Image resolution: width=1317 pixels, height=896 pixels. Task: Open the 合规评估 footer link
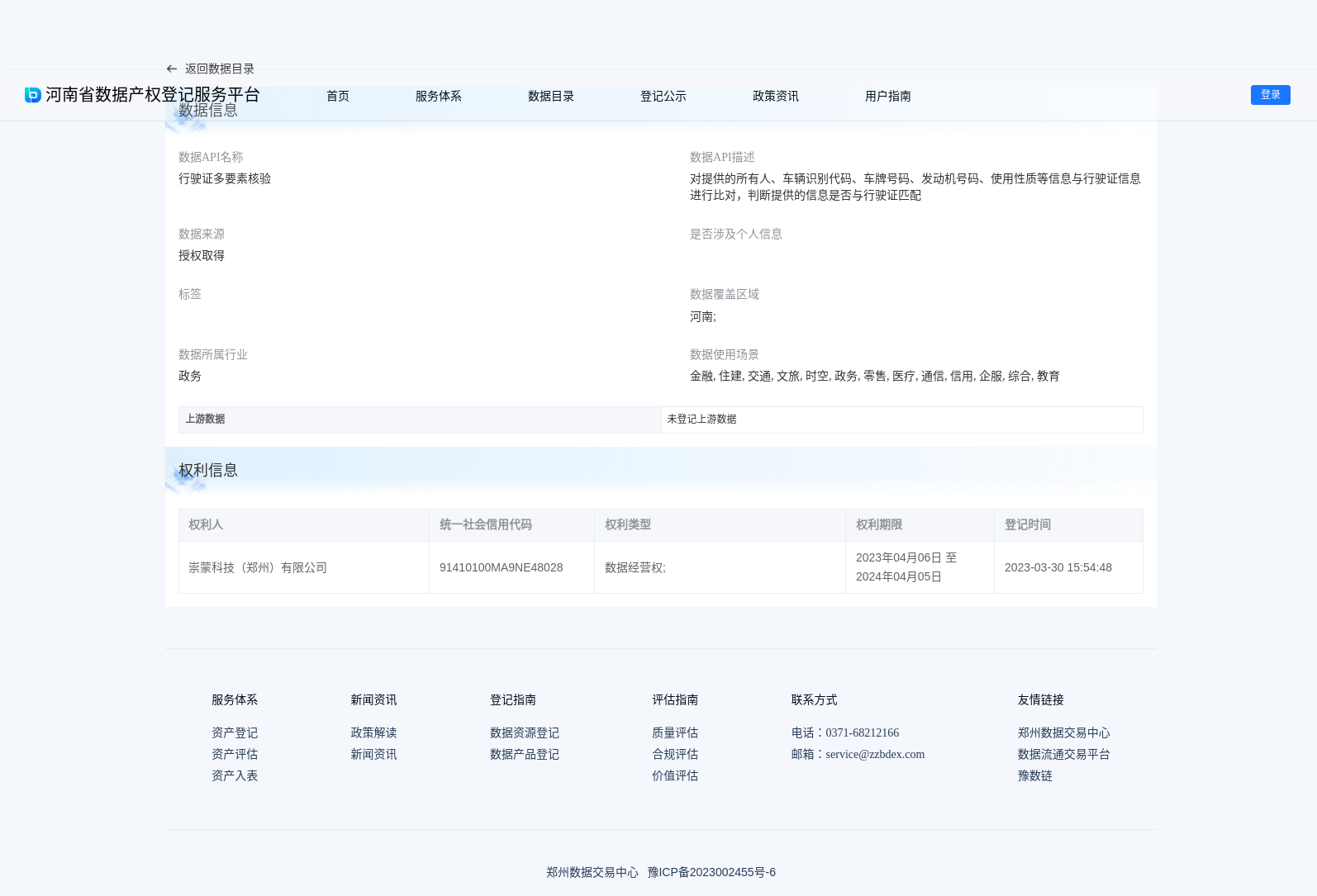point(675,754)
